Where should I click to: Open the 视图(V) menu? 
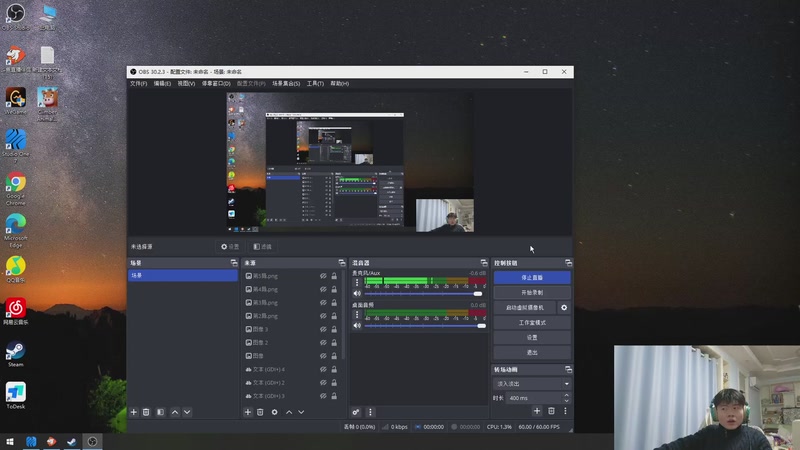click(186, 84)
